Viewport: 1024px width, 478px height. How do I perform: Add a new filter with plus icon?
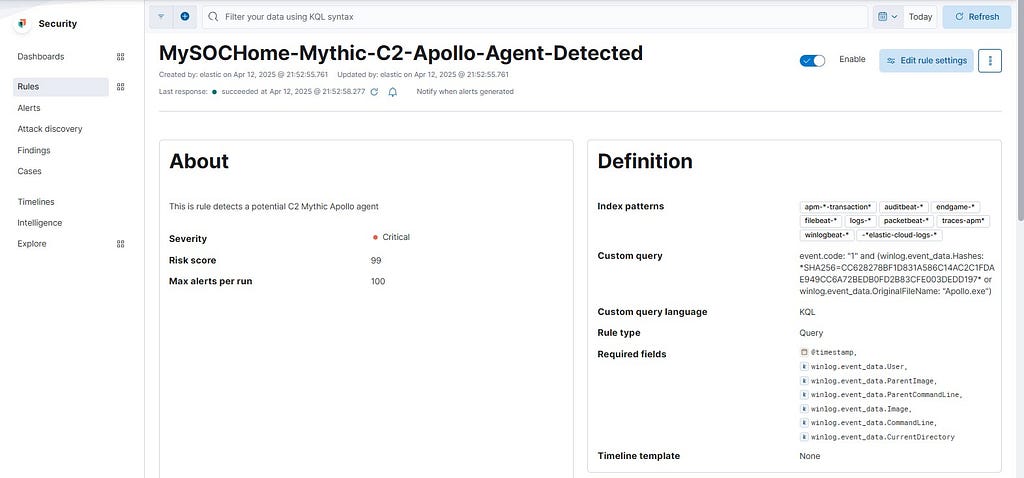pos(185,16)
